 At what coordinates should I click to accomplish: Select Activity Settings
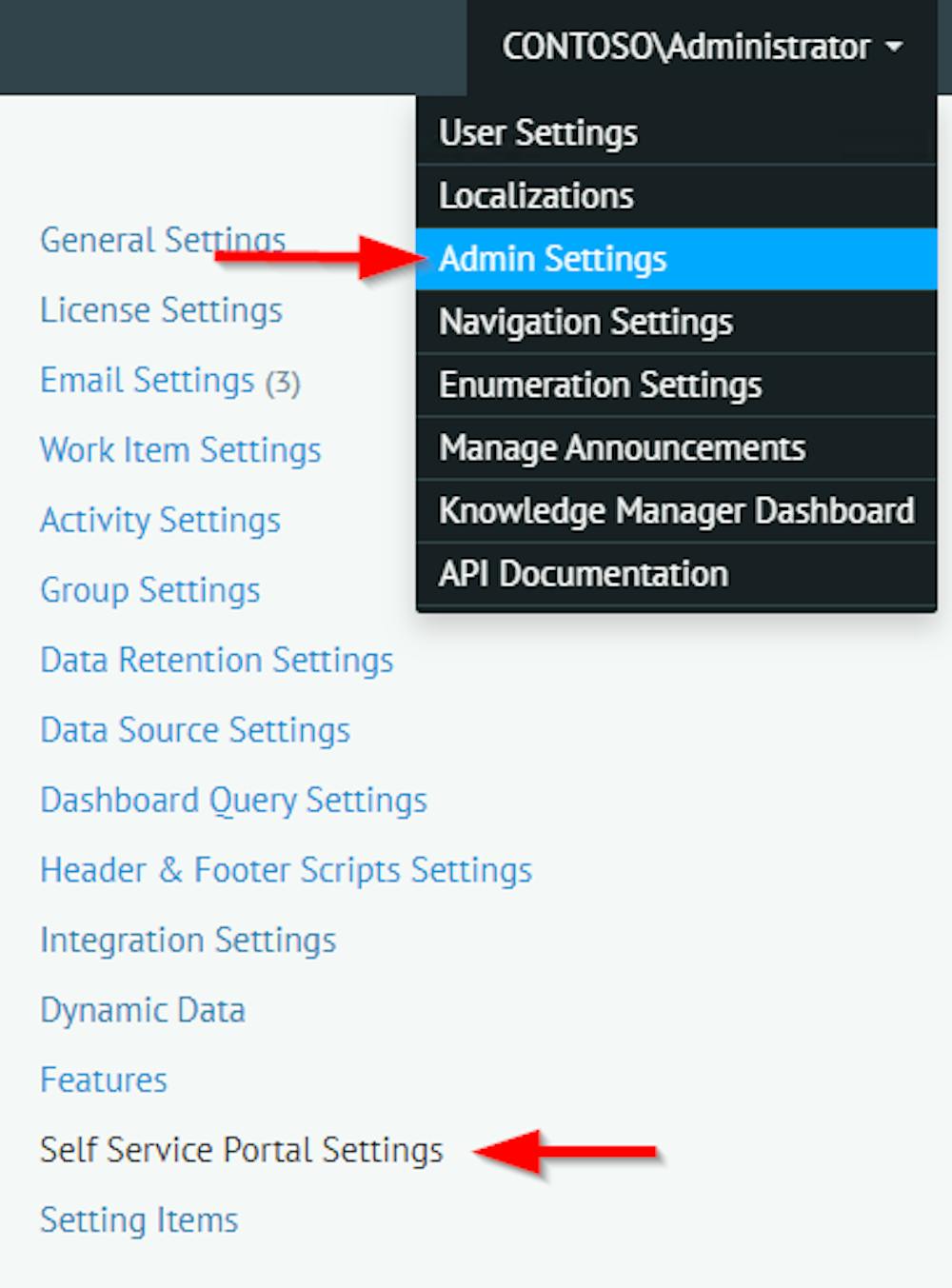tap(160, 520)
